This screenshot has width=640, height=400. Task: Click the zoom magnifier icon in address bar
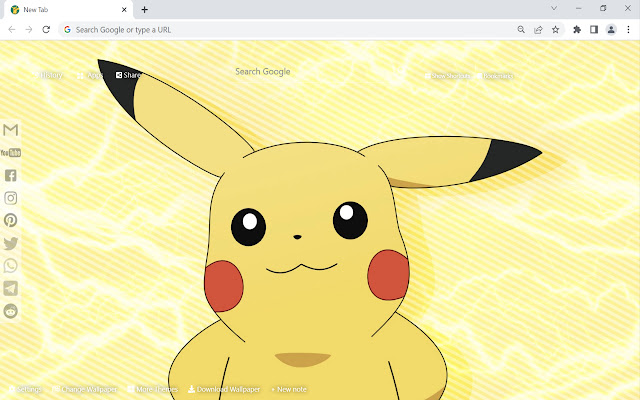pyautogui.click(x=521, y=29)
